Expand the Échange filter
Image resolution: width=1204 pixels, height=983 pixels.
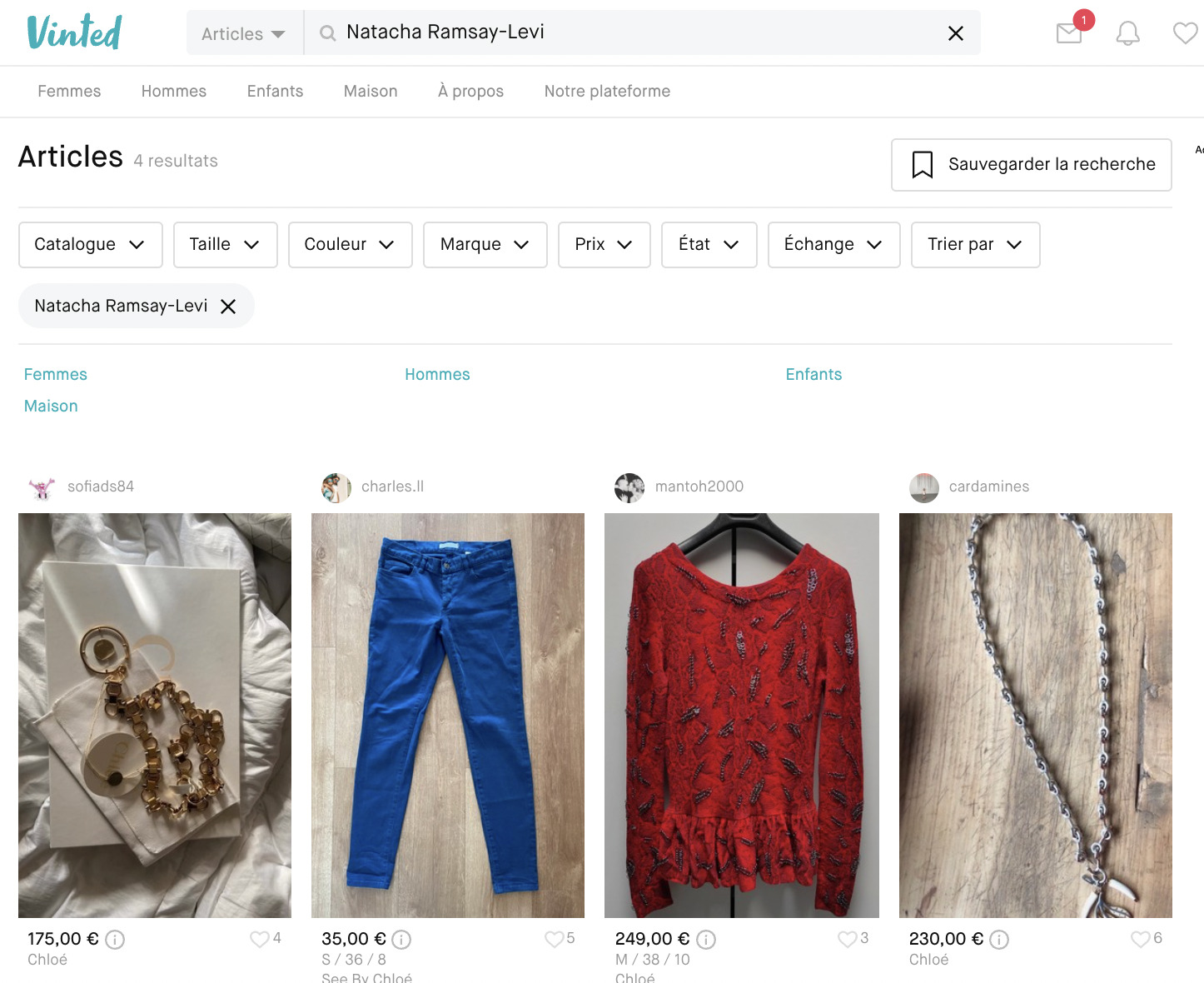(833, 245)
